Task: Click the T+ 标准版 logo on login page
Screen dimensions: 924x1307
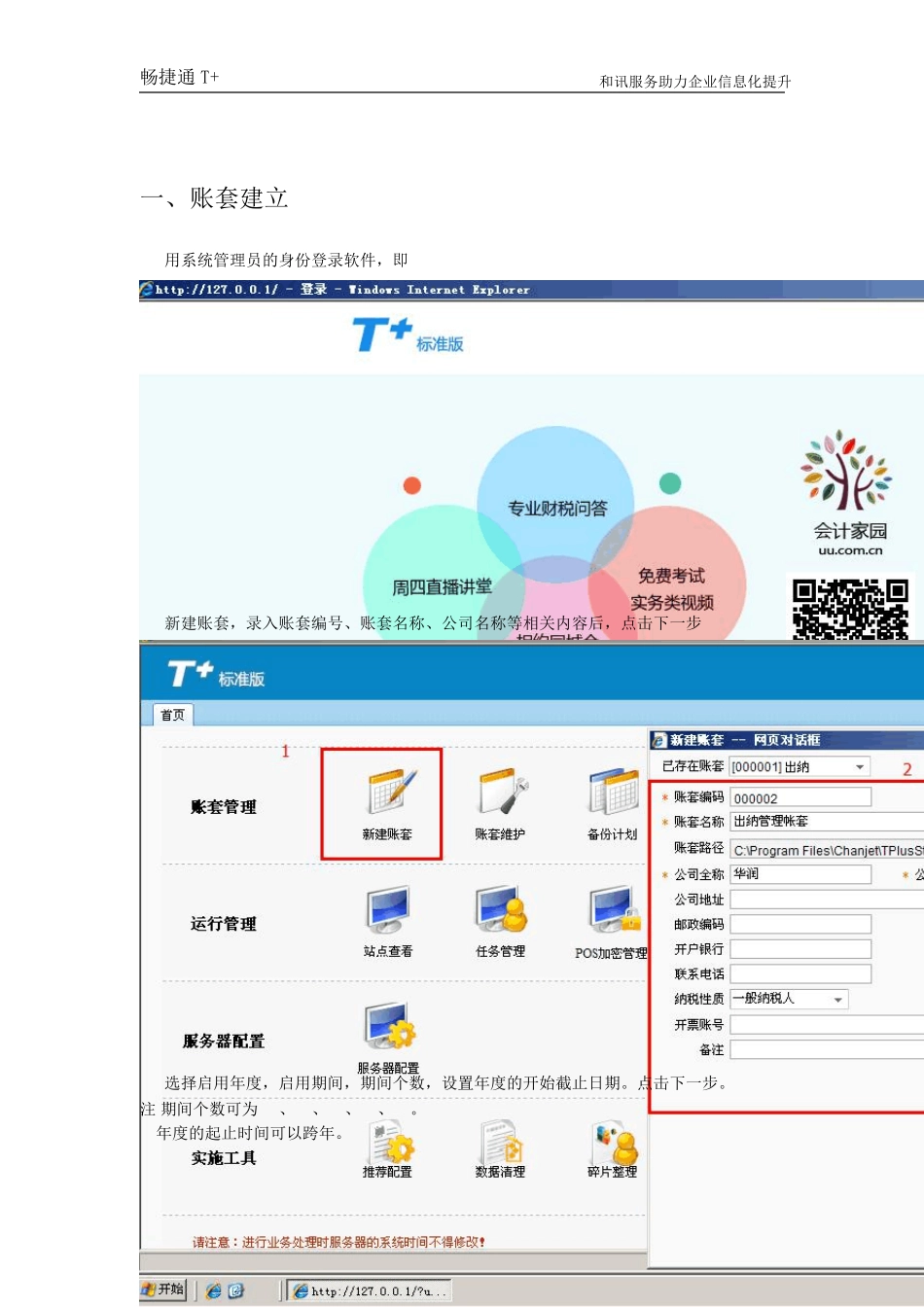Action: tap(409, 336)
